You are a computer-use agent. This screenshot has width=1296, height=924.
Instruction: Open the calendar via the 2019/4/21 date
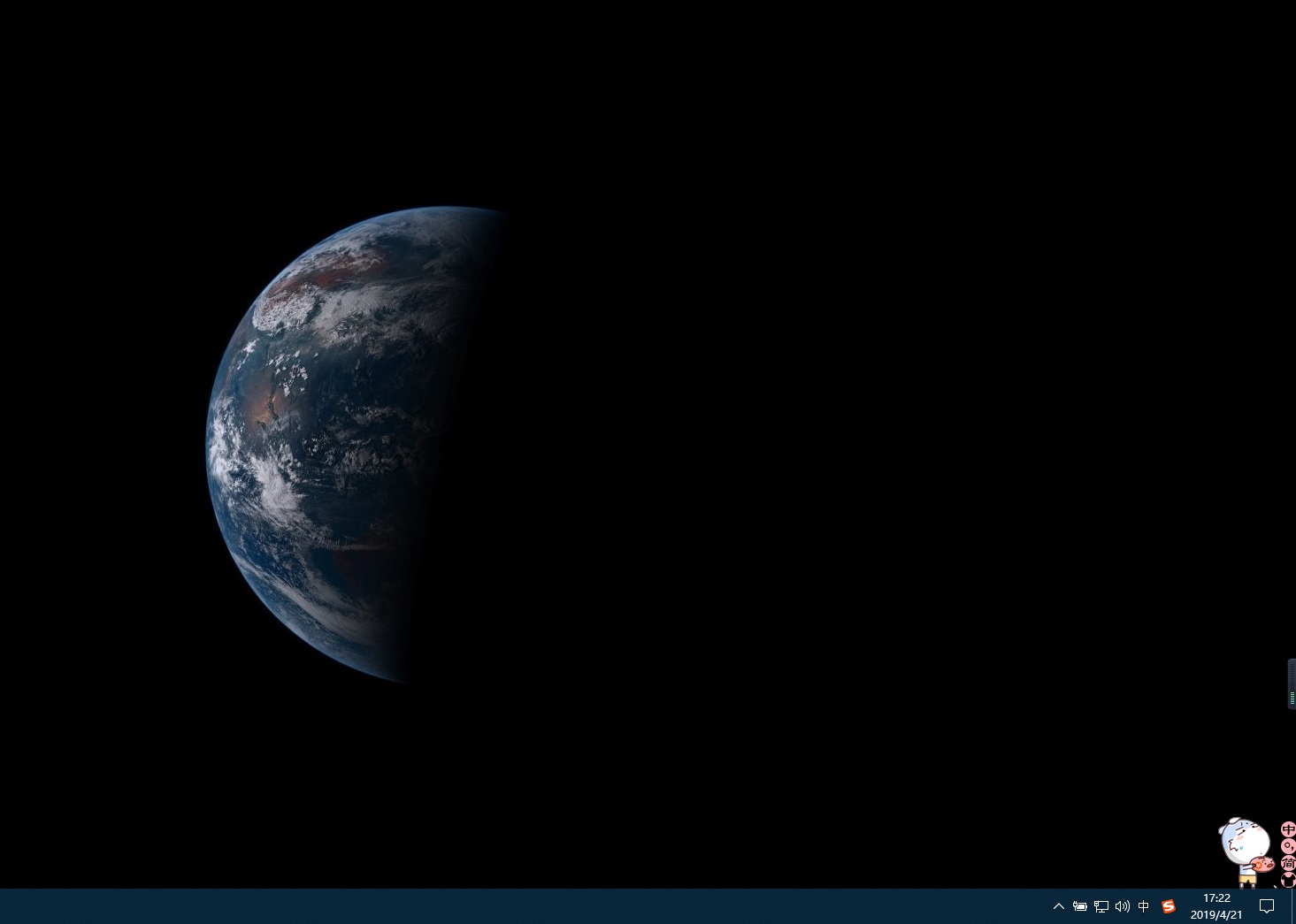click(x=1216, y=915)
